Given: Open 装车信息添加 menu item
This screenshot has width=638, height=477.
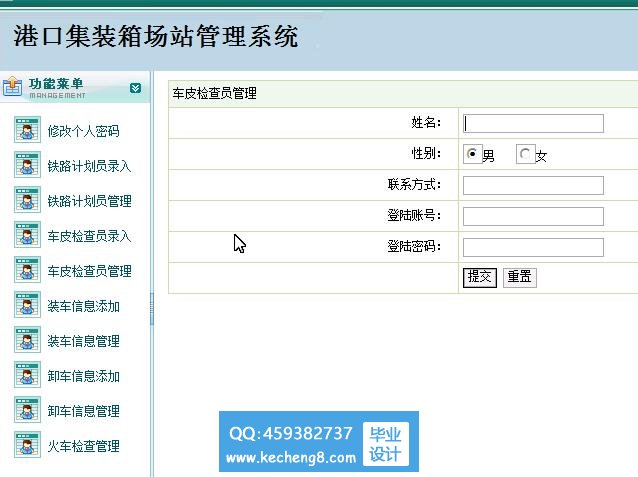Looking at the screenshot, I should (83, 306).
